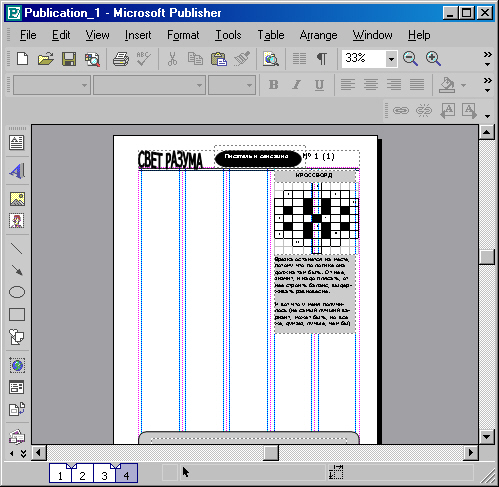Image resolution: width=499 pixels, height=487 pixels.
Task: Open the 33% zoom dropdown
Action: tap(391, 59)
